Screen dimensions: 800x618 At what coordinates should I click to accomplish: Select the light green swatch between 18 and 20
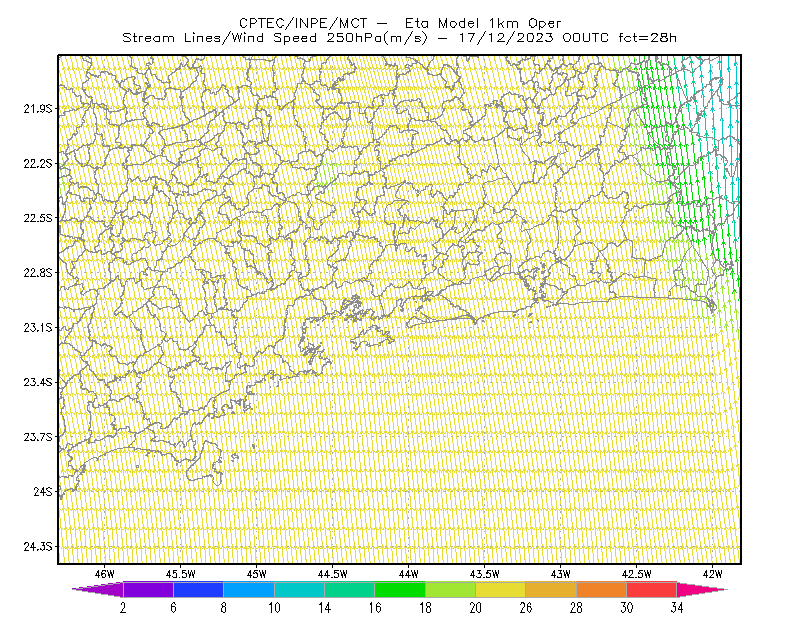coord(450,589)
